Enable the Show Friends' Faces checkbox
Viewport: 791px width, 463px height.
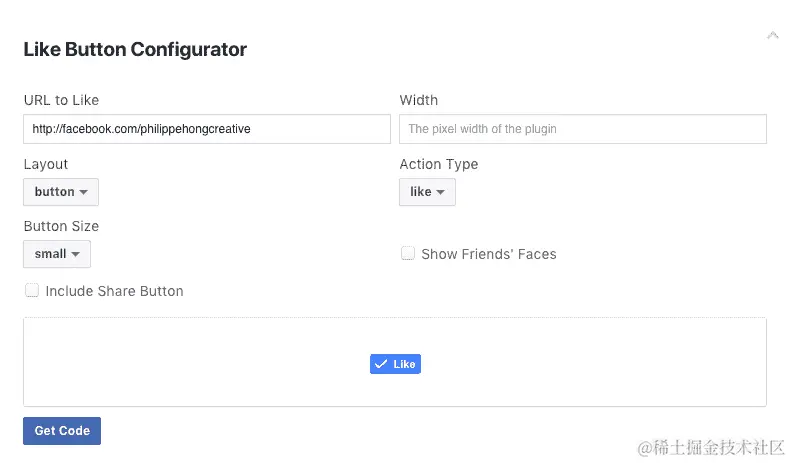click(x=408, y=254)
